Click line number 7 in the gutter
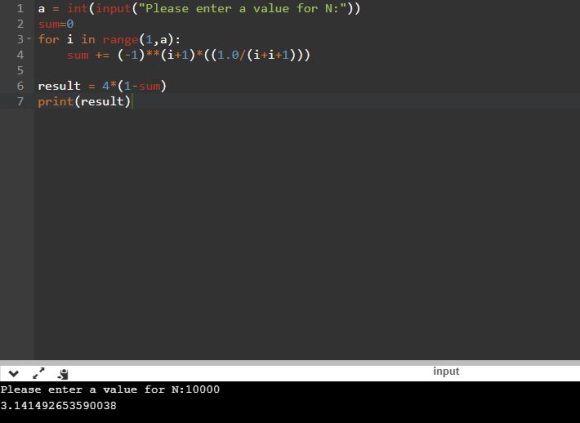The height and width of the screenshot is (423, 580). click(x=20, y=101)
